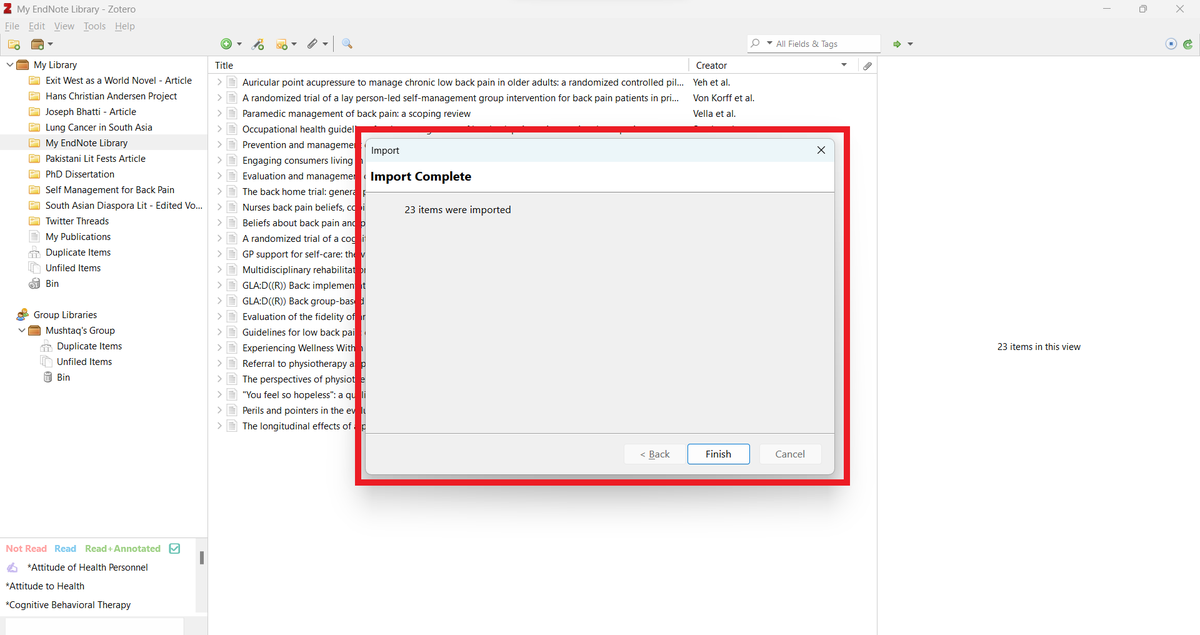Open the Tools menu

[94, 26]
